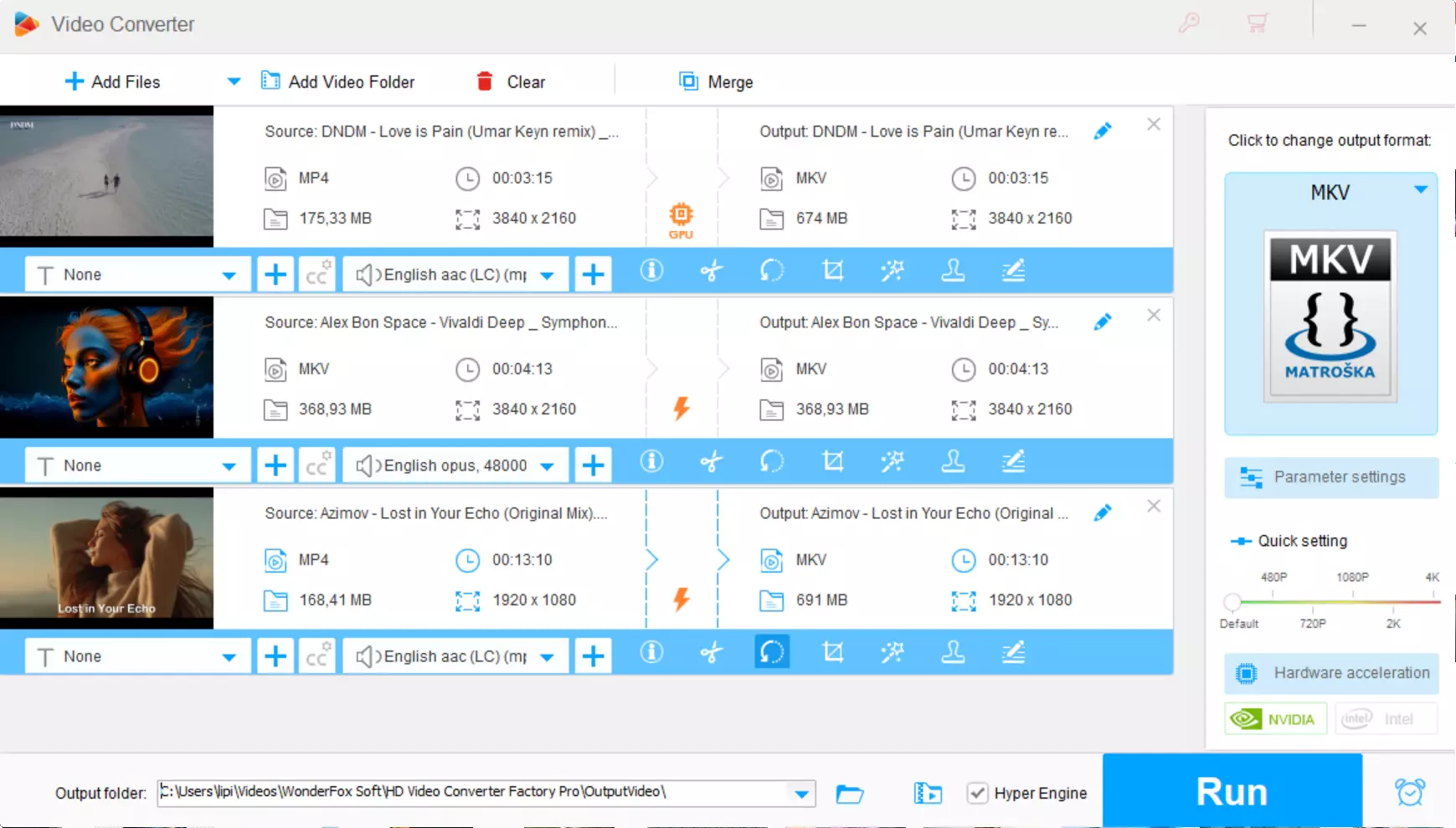
Task: Show info for Alex Bon Space video
Action: (651, 461)
